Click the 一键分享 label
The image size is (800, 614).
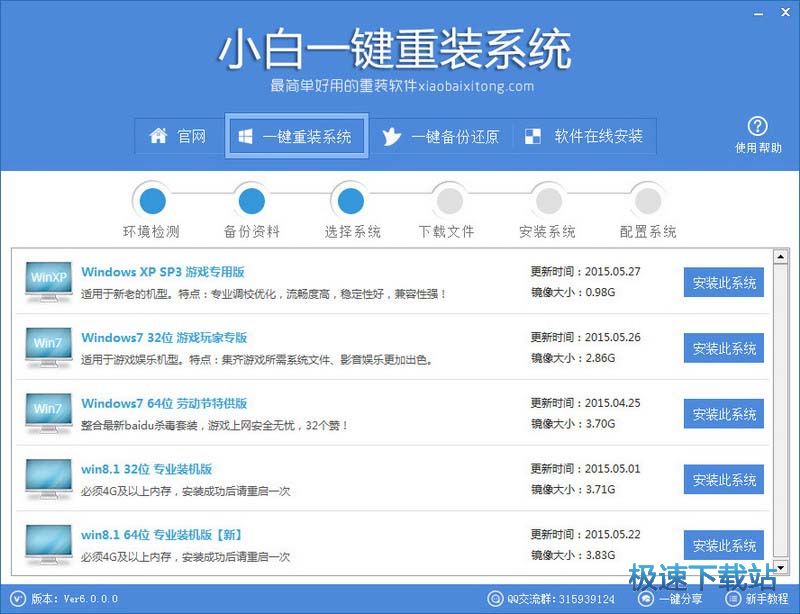pos(680,599)
